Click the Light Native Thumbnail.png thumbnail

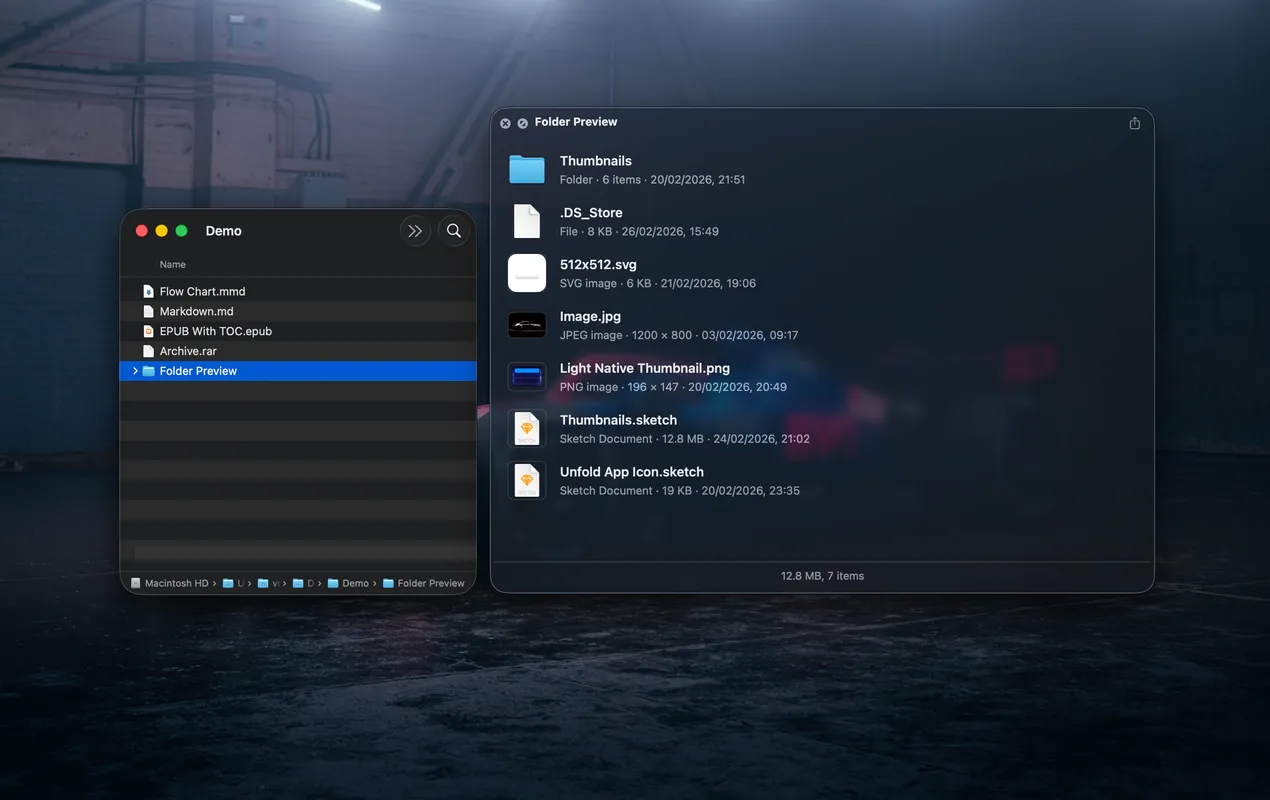[526, 377]
